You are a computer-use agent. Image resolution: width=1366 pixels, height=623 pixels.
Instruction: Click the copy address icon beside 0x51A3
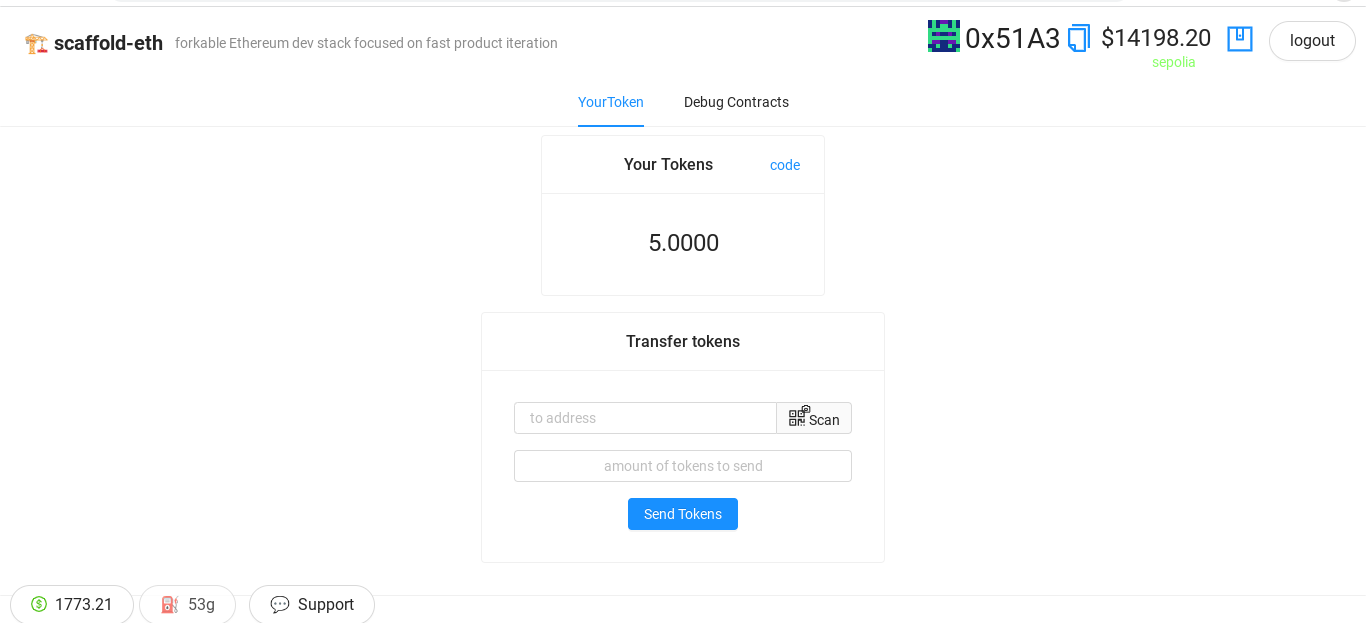point(1078,38)
